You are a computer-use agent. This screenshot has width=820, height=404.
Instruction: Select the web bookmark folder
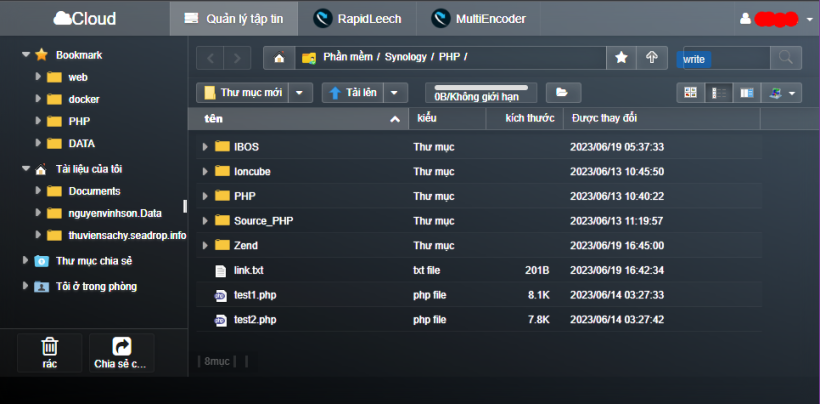pyautogui.click(x=78, y=77)
